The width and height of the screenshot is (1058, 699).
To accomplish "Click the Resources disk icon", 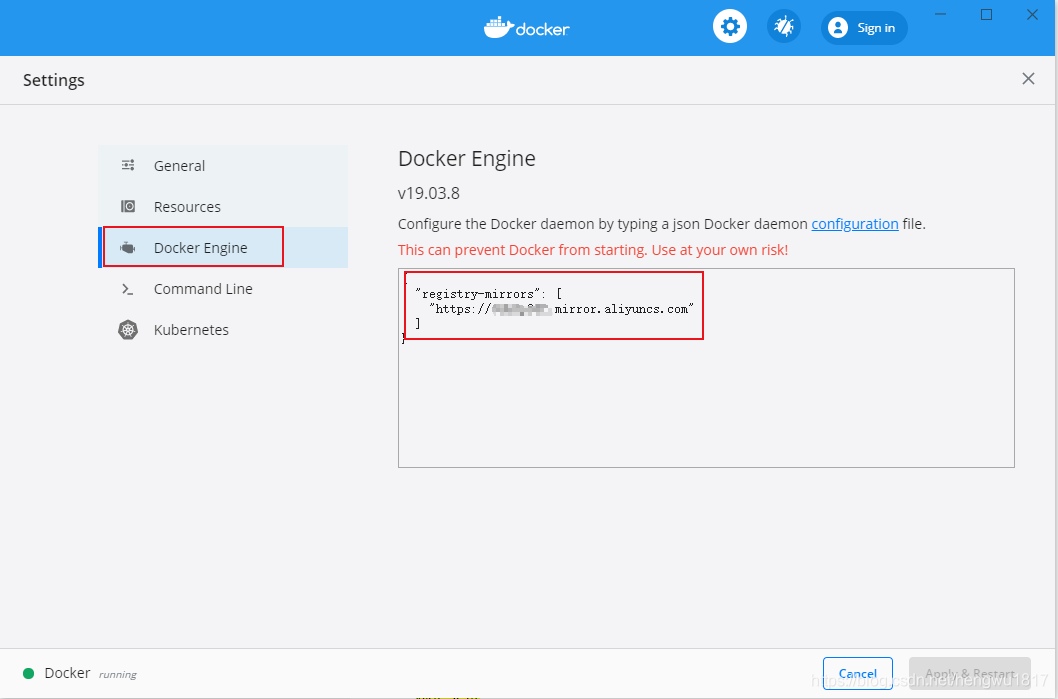I will click(x=128, y=206).
